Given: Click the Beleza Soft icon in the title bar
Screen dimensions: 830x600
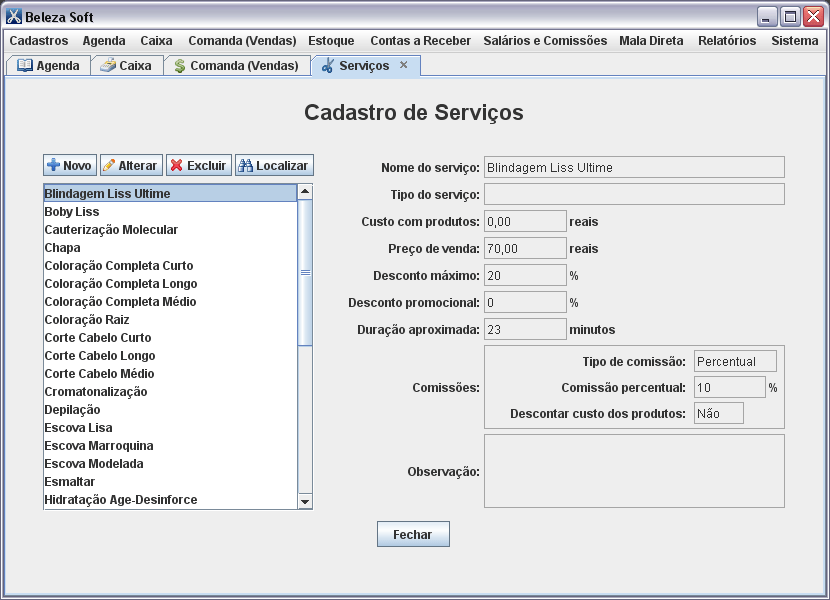Looking at the screenshot, I should (13, 15).
